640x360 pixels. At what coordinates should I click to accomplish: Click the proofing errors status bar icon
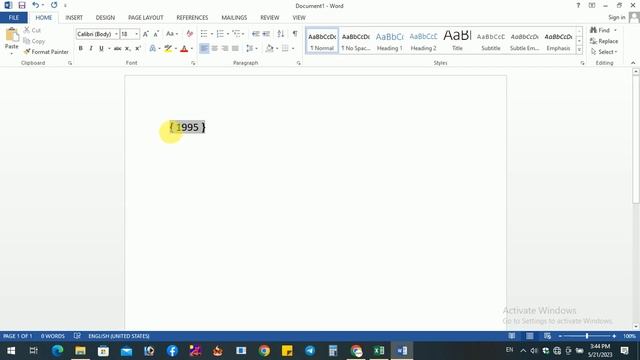pos(77,336)
